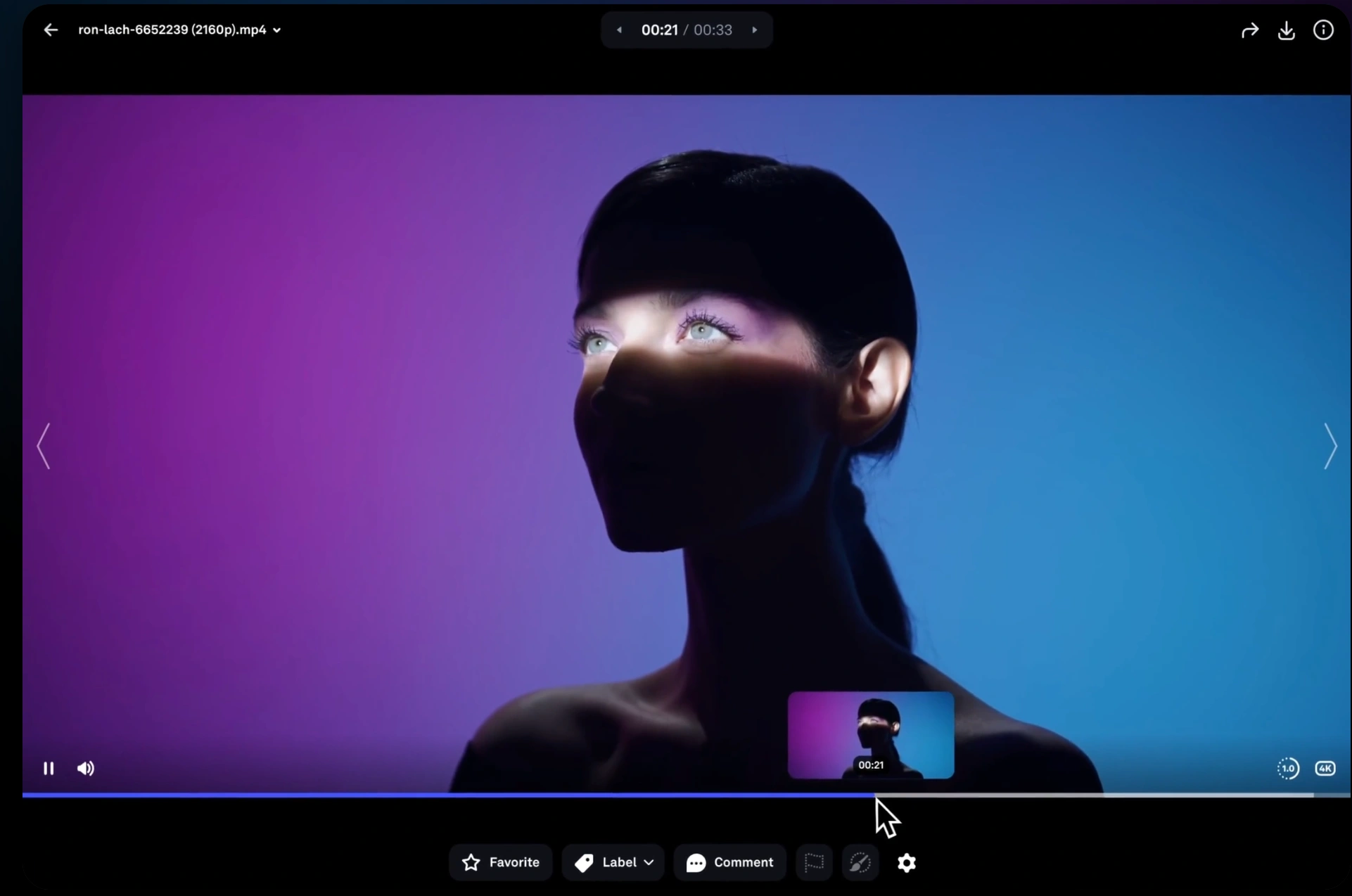Open the share options icon
Viewport: 1352px width, 896px height.
click(x=1251, y=30)
